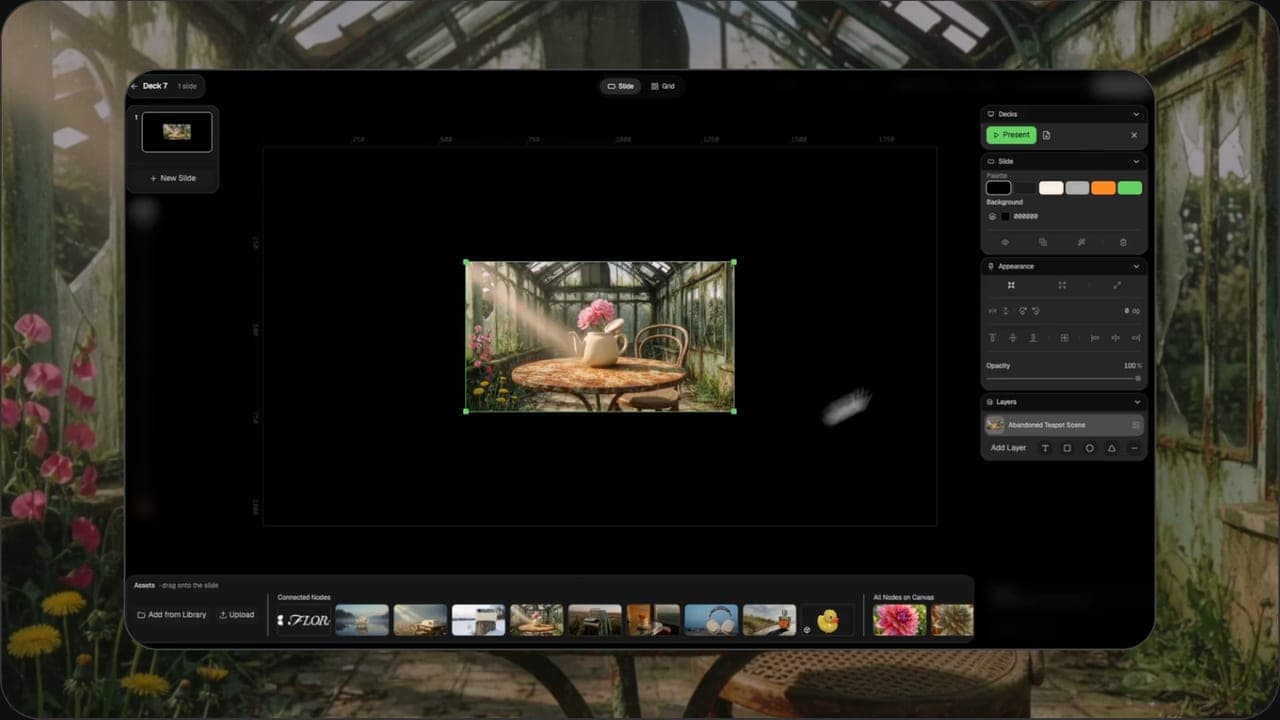Toggle the flip horizontal icon in Appearance

pos(993,311)
